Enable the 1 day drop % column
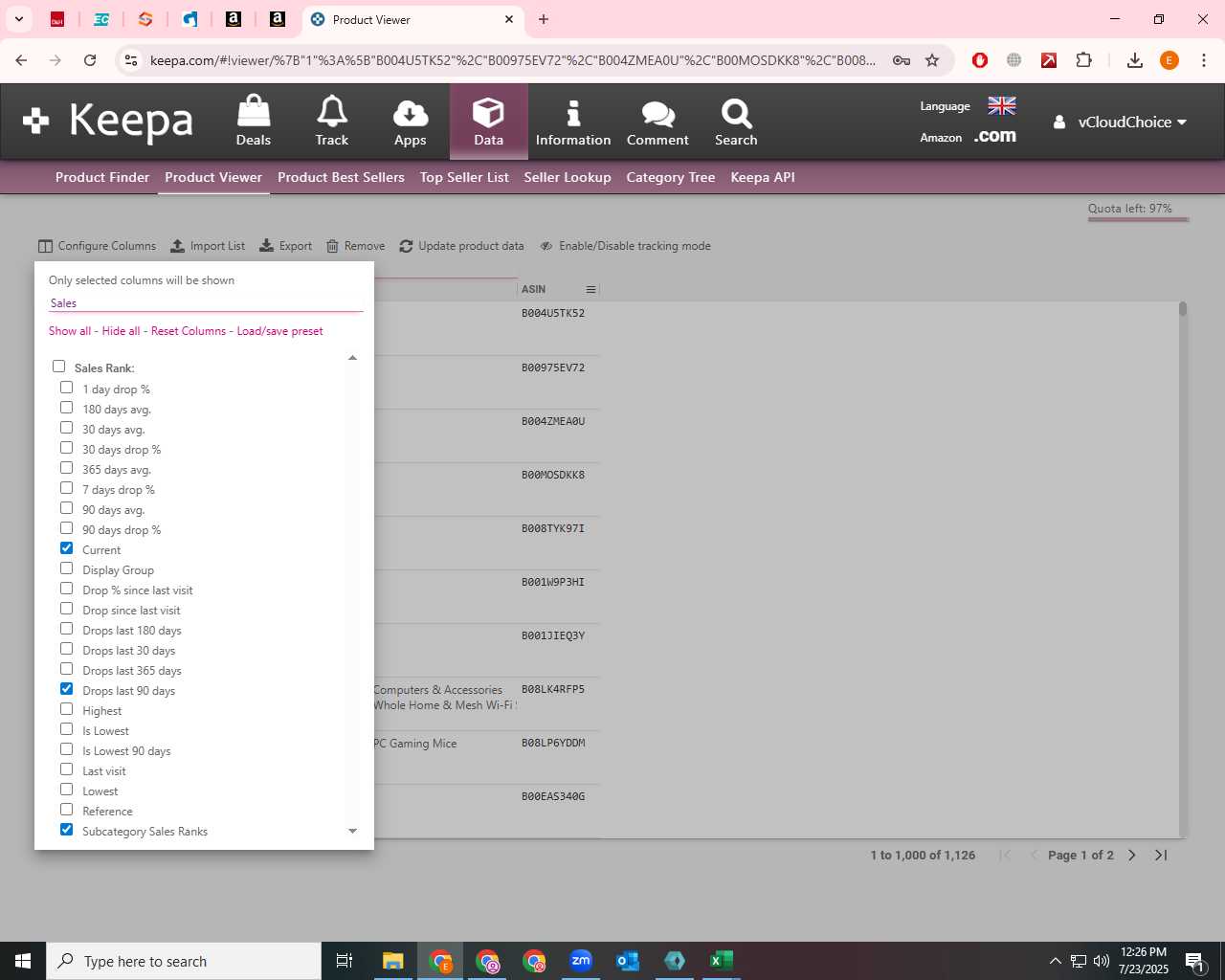 click(x=66, y=388)
